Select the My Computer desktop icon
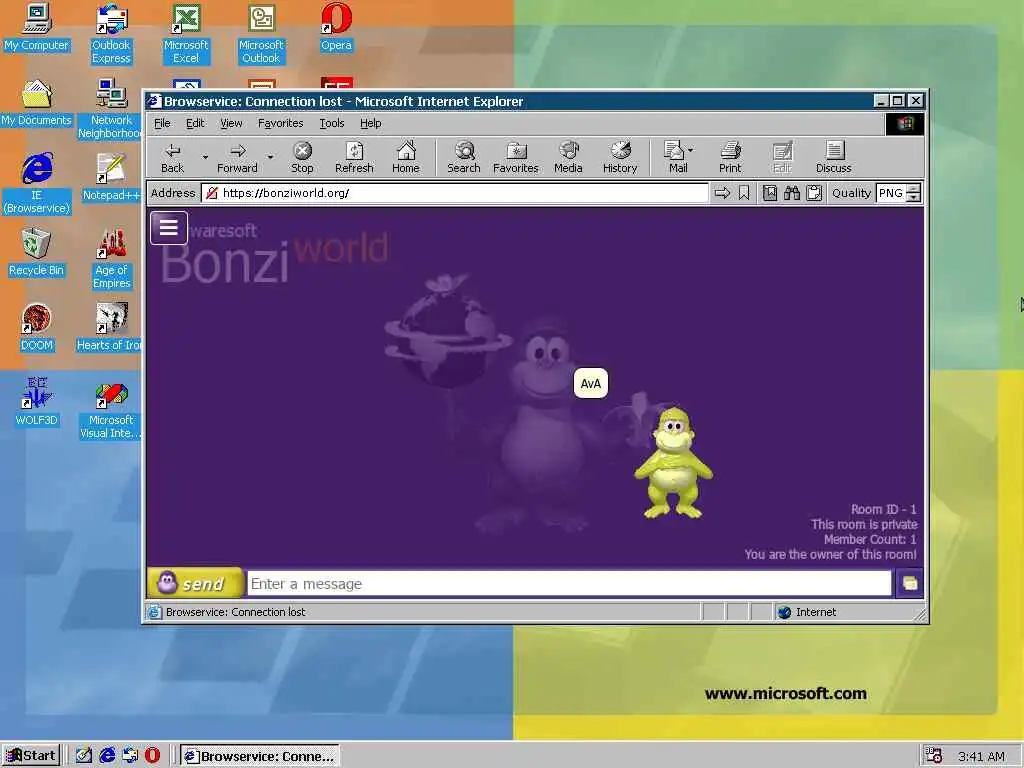The width and height of the screenshot is (1024, 768). tap(37, 27)
